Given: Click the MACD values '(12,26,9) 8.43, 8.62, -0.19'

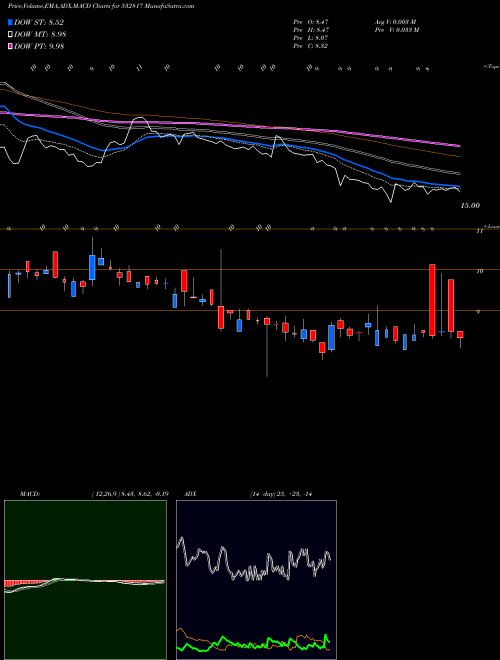Looking at the screenshot, I should coord(130,494).
